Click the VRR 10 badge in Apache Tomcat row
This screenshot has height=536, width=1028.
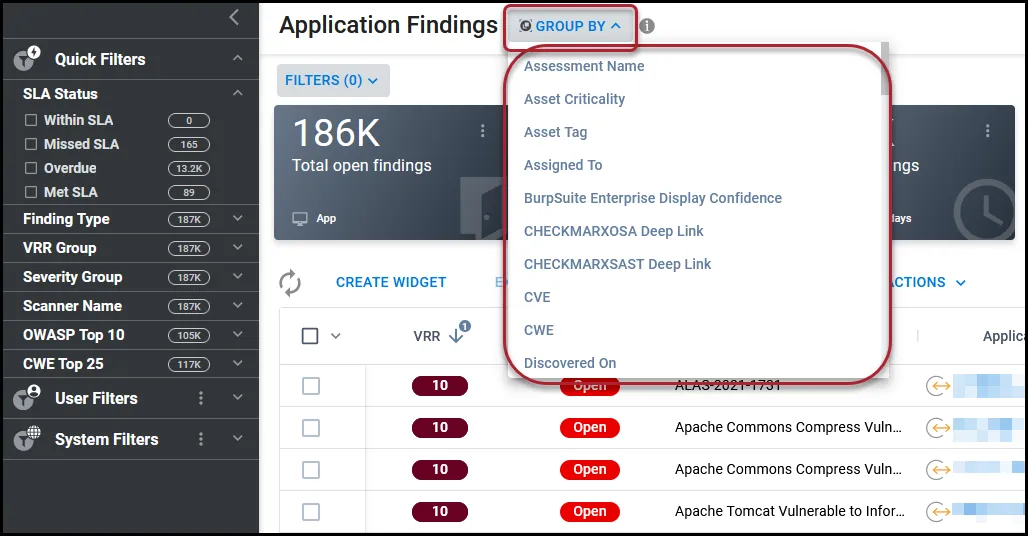440,512
